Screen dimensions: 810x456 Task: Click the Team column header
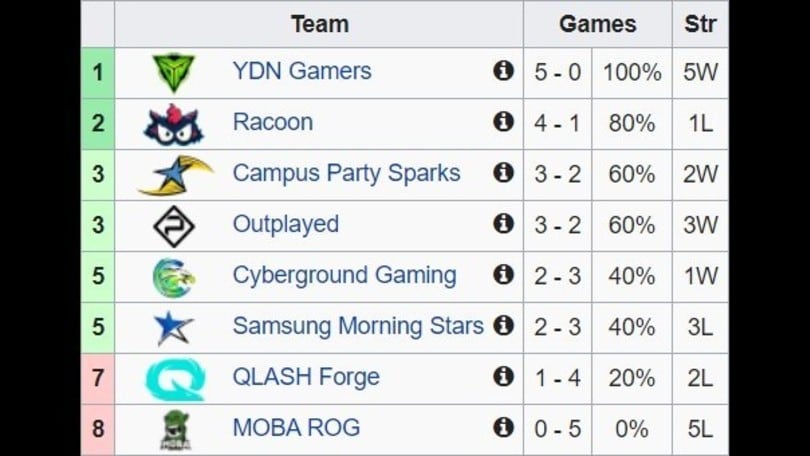(x=319, y=24)
